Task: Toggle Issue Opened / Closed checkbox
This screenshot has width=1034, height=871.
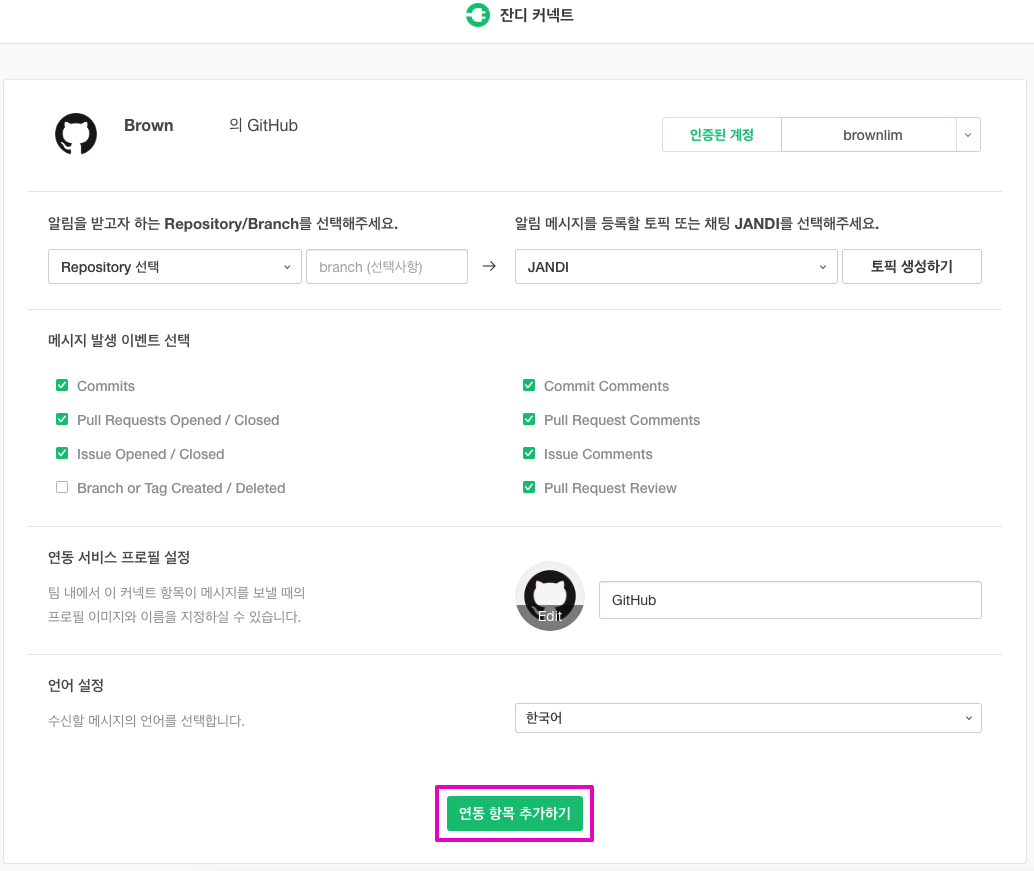Action: coord(62,454)
